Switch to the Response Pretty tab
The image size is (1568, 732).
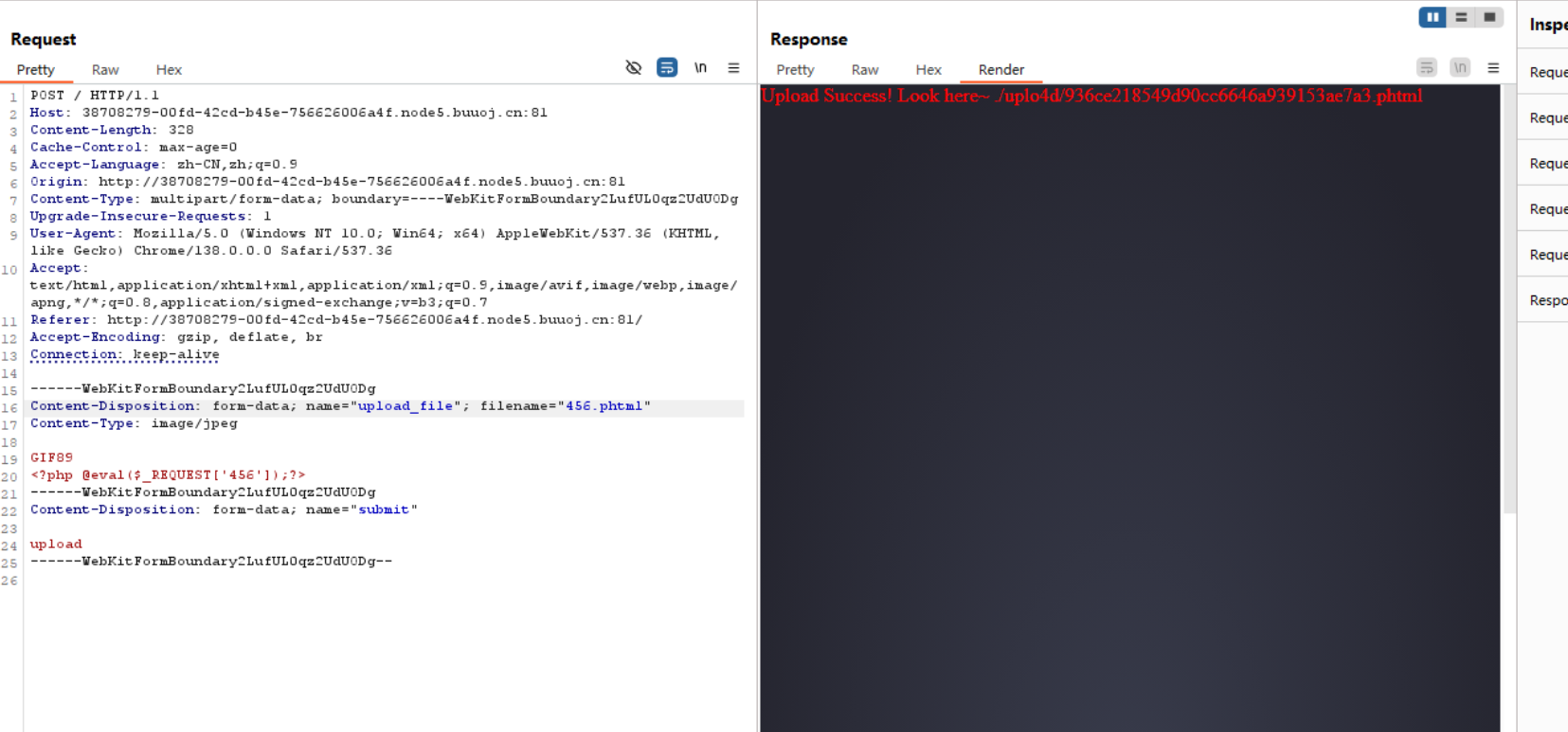pyautogui.click(x=795, y=70)
